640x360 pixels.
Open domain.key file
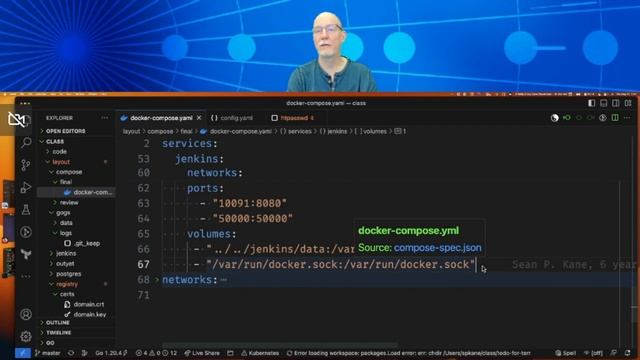[x=90, y=315]
